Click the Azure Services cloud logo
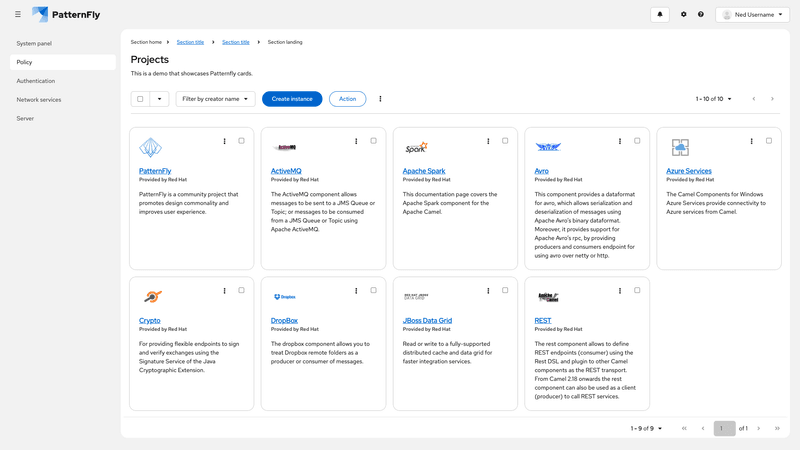The height and width of the screenshot is (450, 800). pos(680,148)
